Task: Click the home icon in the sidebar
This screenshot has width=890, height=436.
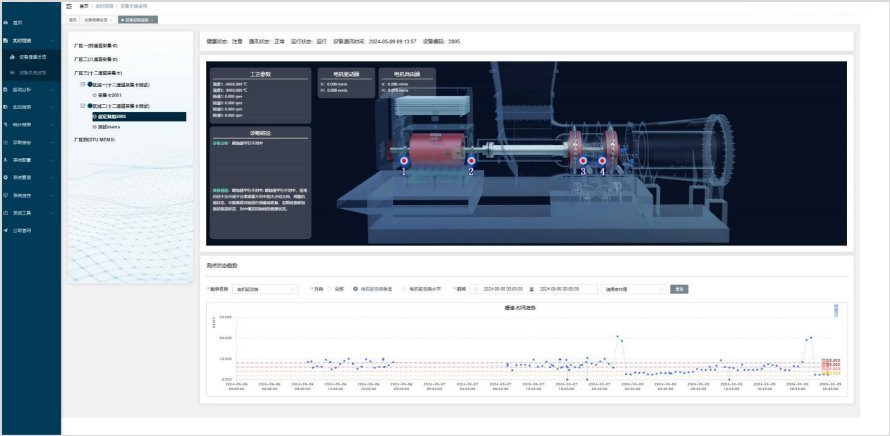Action: (6, 23)
